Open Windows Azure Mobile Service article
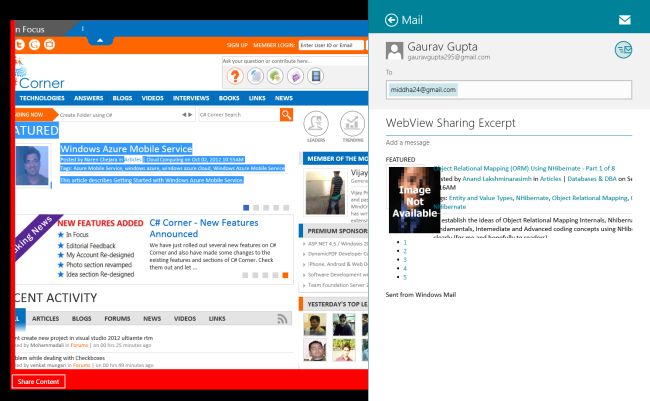Screen dimensions: 650x401 [x=126, y=149]
